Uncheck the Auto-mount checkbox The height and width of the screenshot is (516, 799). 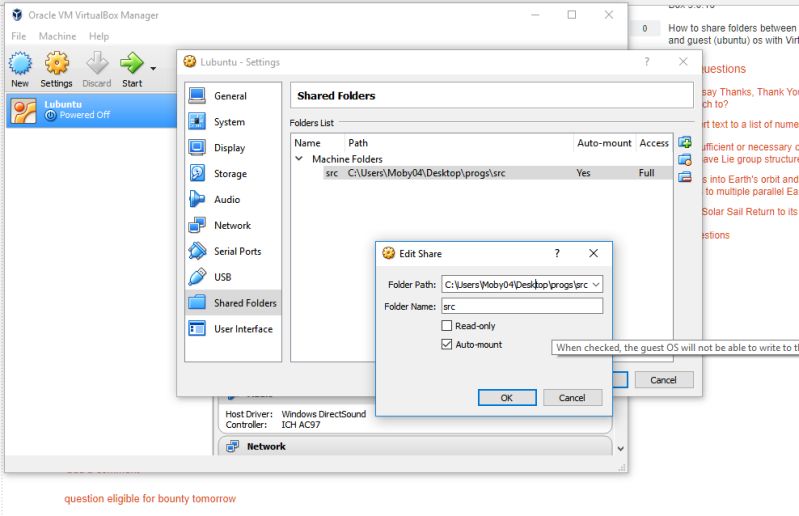coord(447,344)
